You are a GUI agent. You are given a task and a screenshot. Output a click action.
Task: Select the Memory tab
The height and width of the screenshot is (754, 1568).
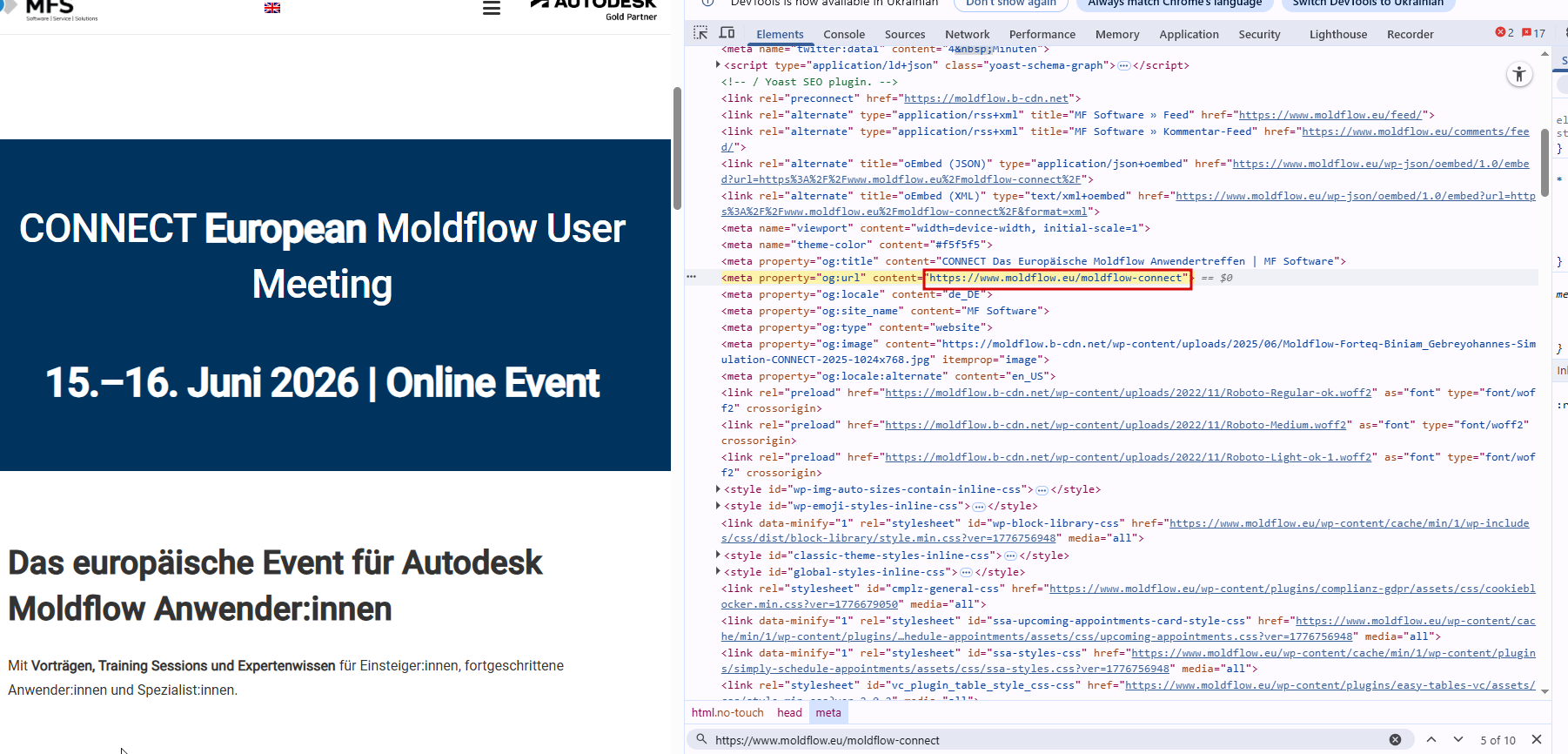(1117, 34)
